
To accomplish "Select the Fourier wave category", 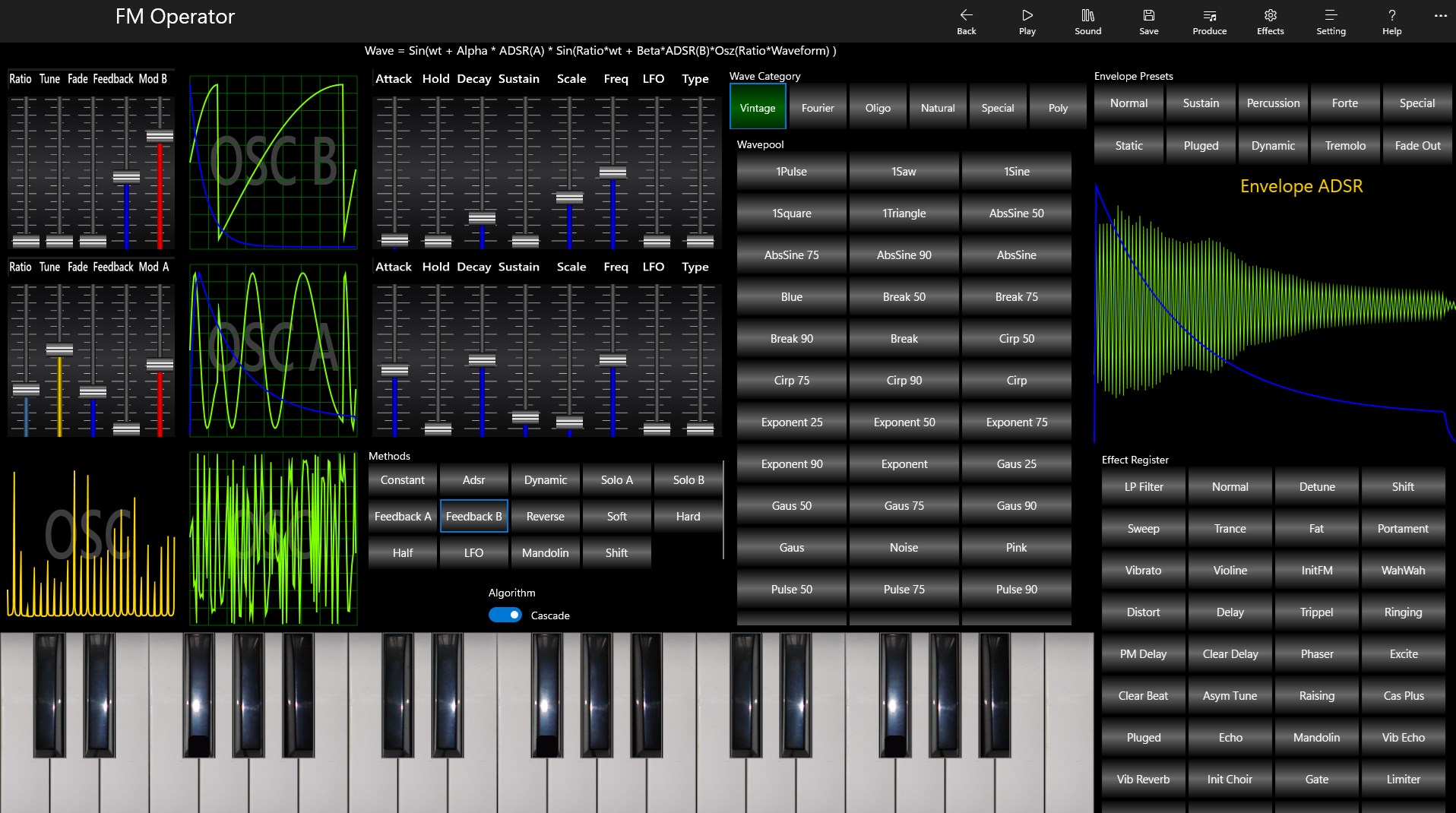I will (818, 107).
